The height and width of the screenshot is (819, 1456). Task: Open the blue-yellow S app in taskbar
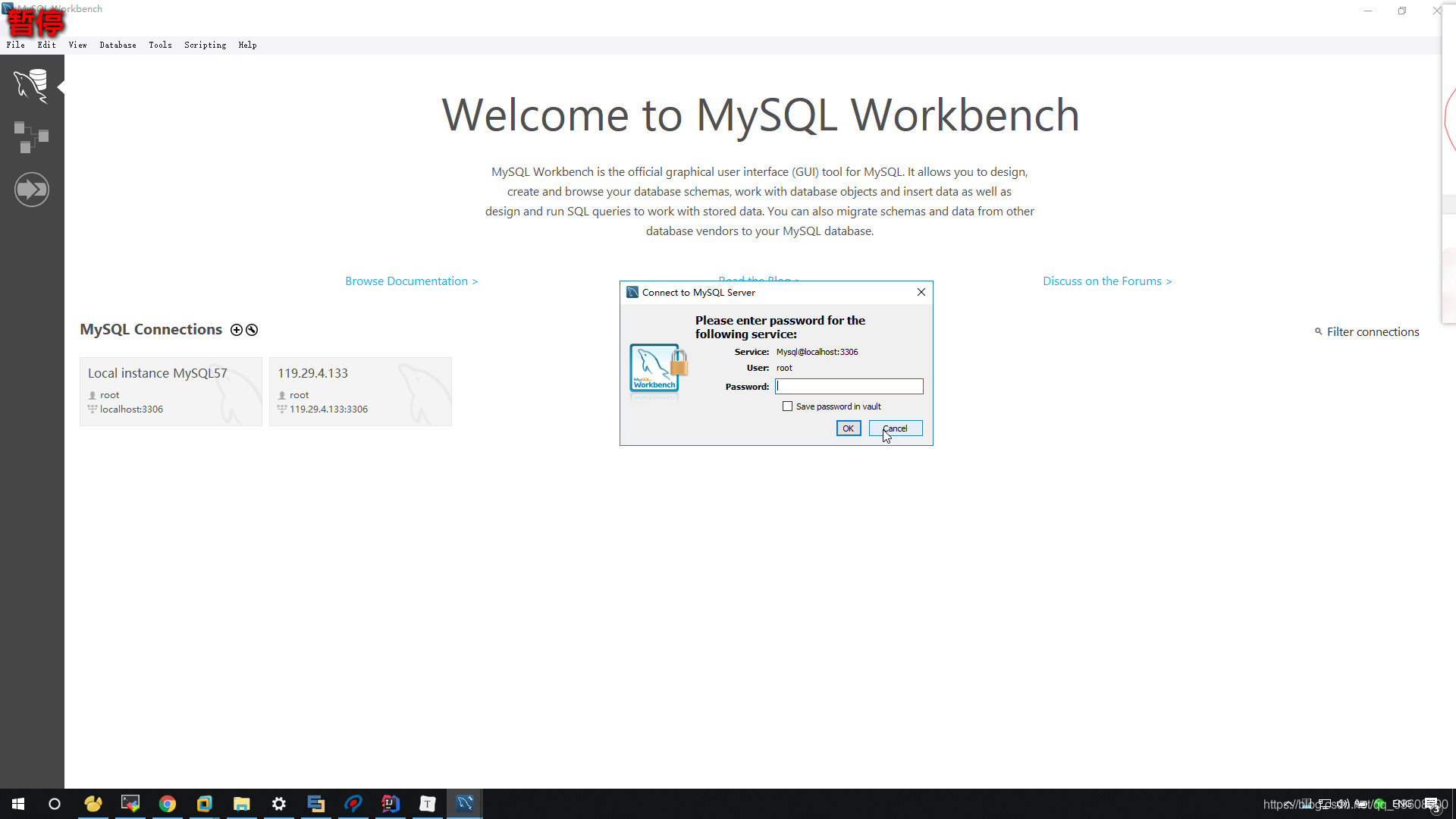click(316, 804)
